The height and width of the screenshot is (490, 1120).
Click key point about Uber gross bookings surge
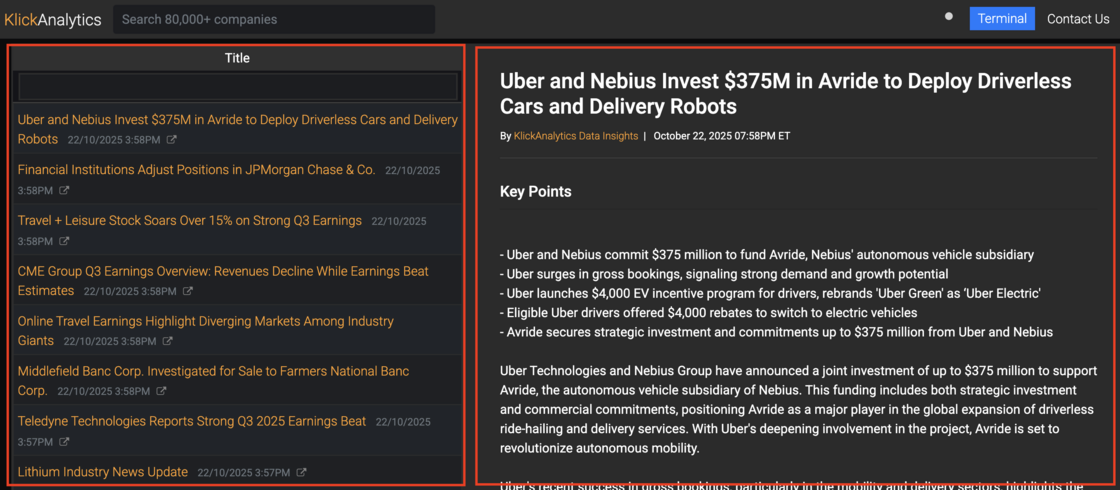tap(724, 274)
